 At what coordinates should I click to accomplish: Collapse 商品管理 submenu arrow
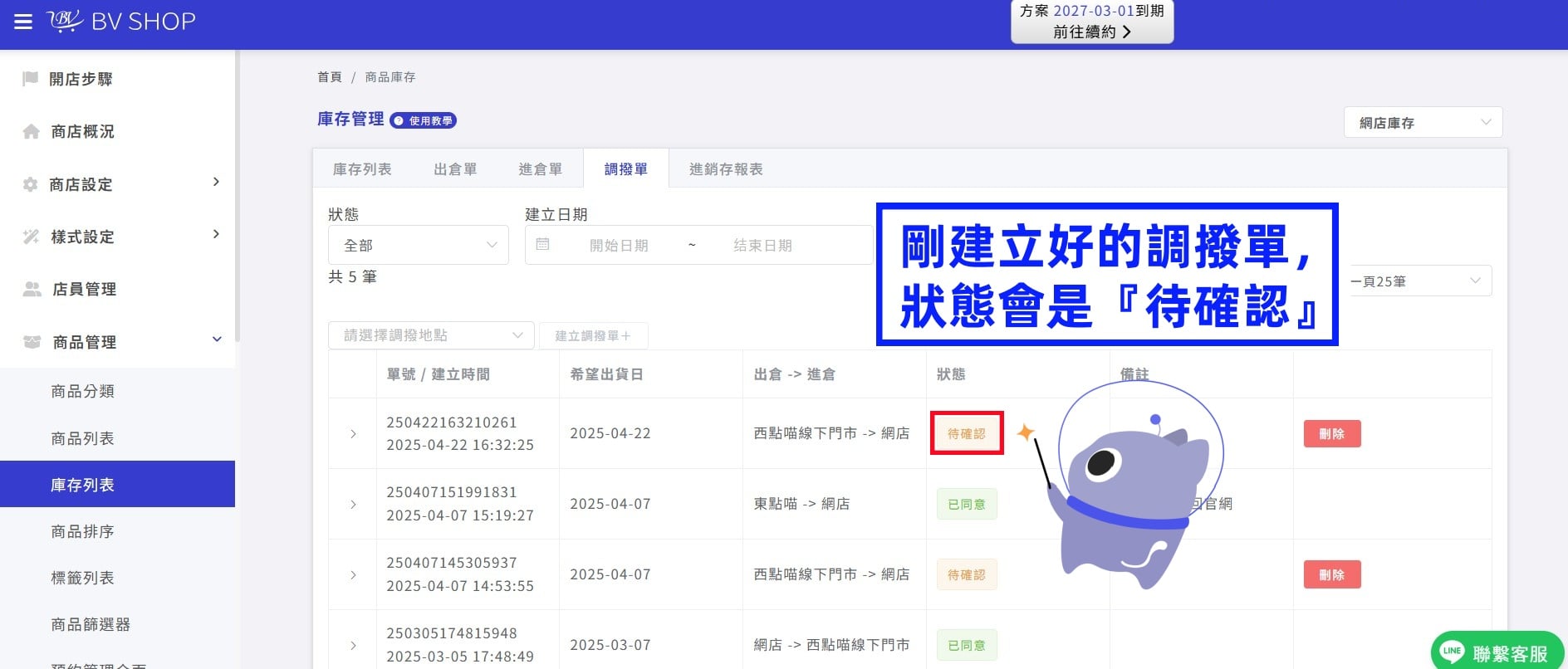(x=217, y=339)
